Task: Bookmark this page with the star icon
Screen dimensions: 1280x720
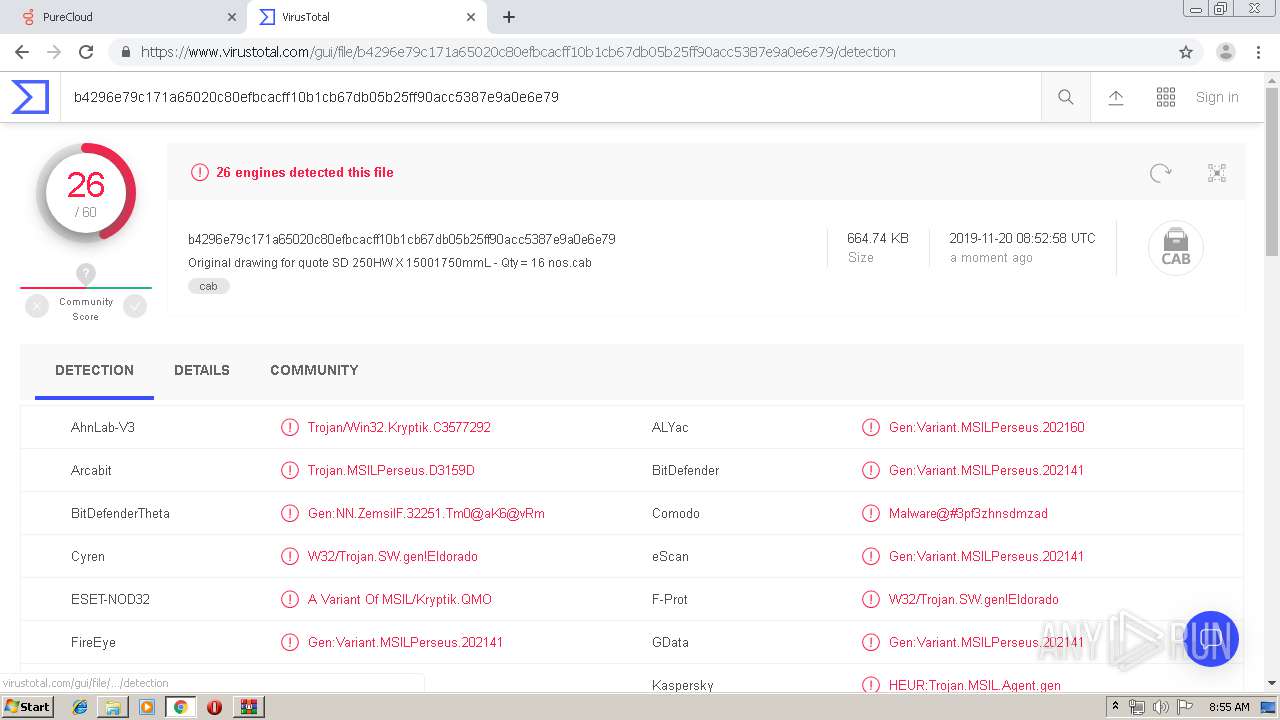Action: [x=1186, y=52]
